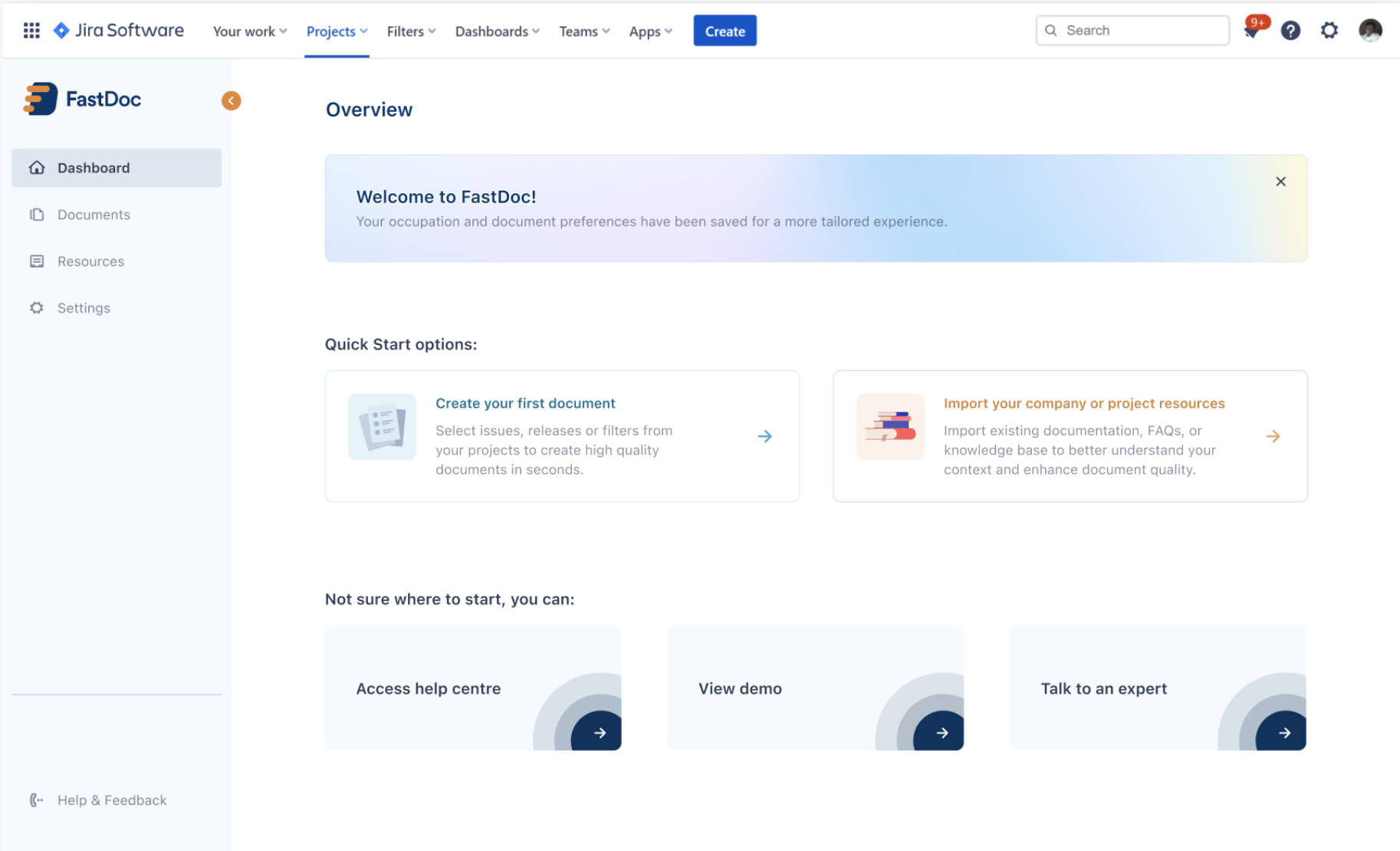Open Jira settings gear in top bar
1400x851 pixels.
(1329, 31)
